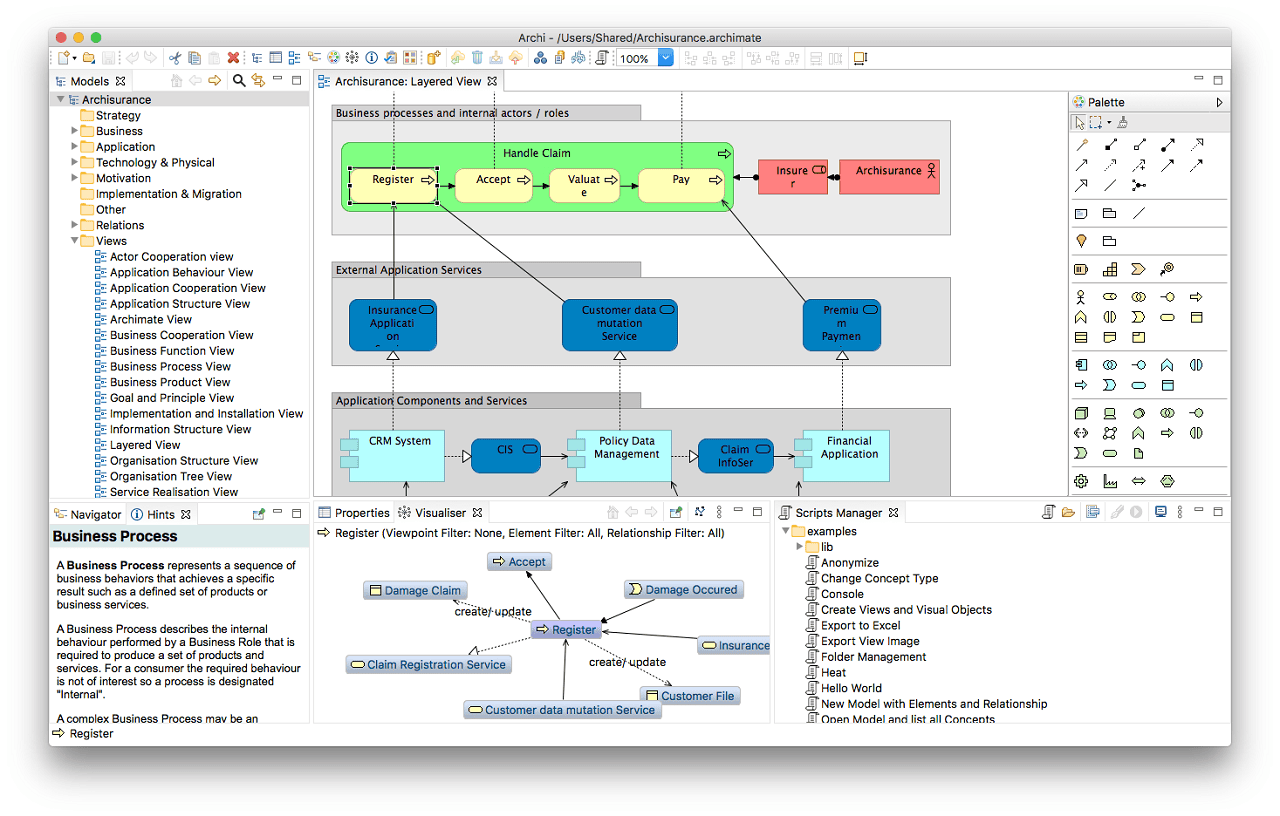This screenshot has width=1280, height=816.
Task: Select the Node cube tool in Palette
Action: pyautogui.click(x=1081, y=413)
